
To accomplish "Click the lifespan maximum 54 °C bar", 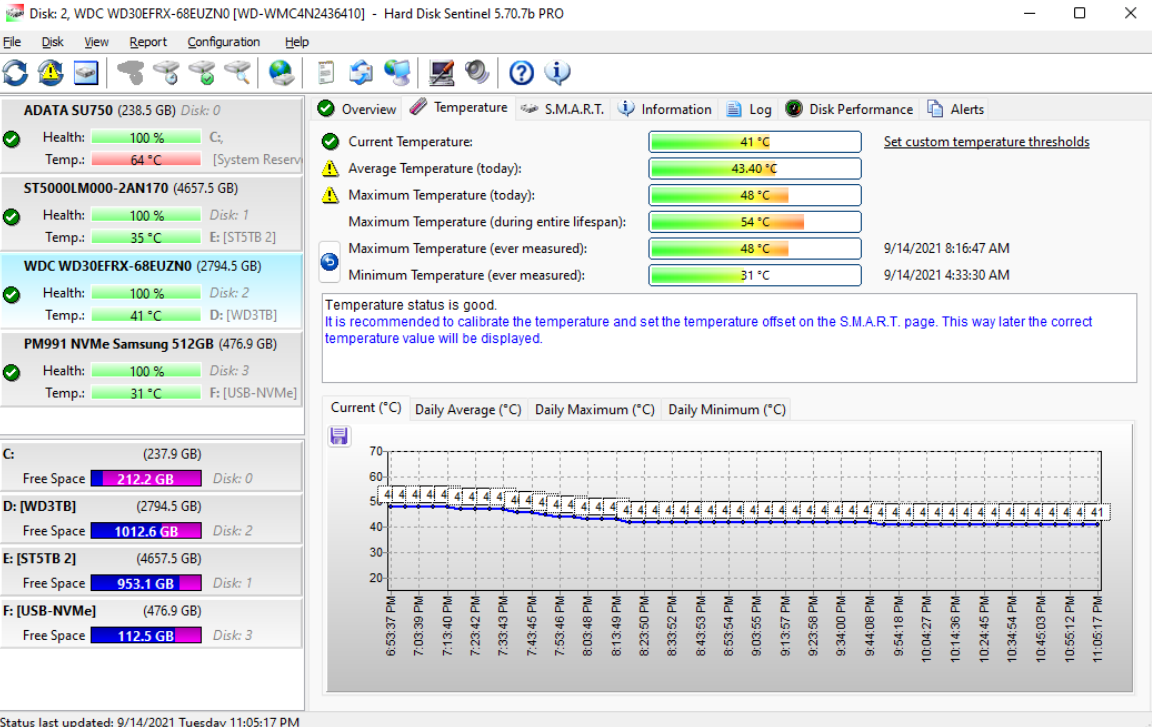I will (x=755, y=222).
